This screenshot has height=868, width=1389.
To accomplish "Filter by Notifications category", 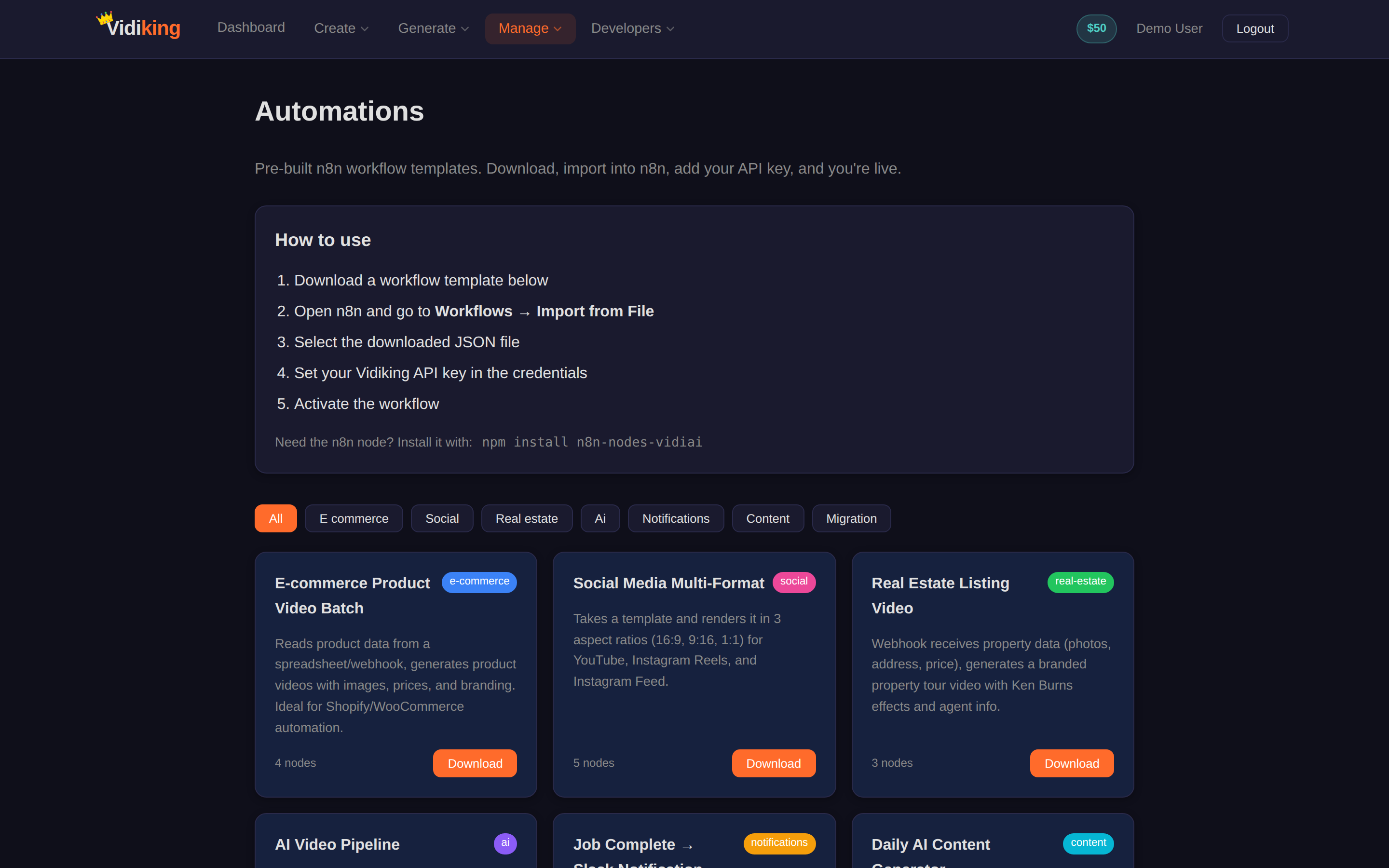I will pyautogui.click(x=676, y=518).
